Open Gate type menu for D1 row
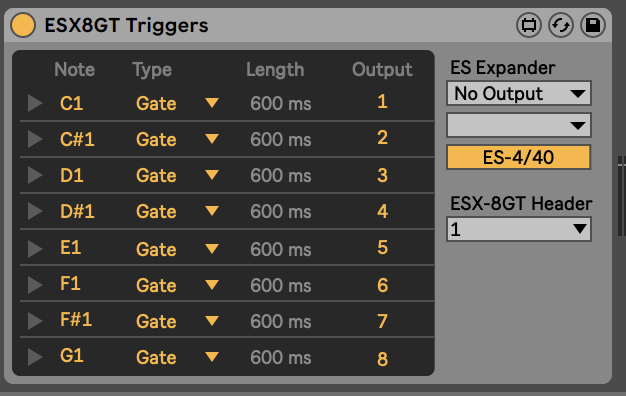 pos(177,175)
